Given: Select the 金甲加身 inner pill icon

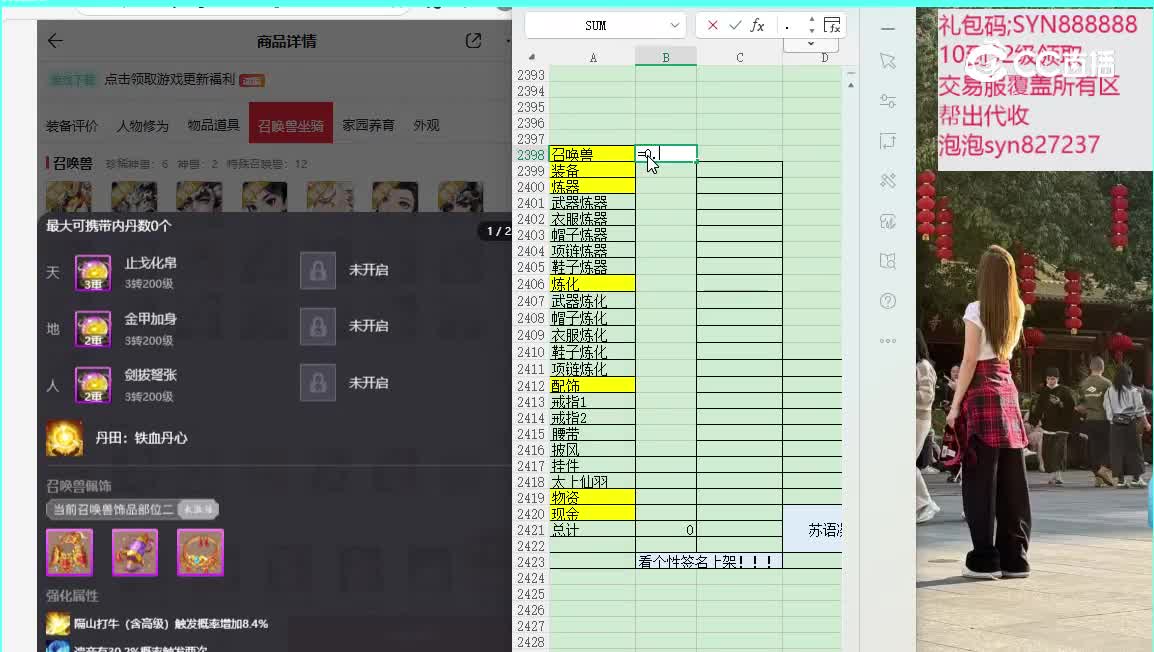Looking at the screenshot, I should [x=93, y=329].
